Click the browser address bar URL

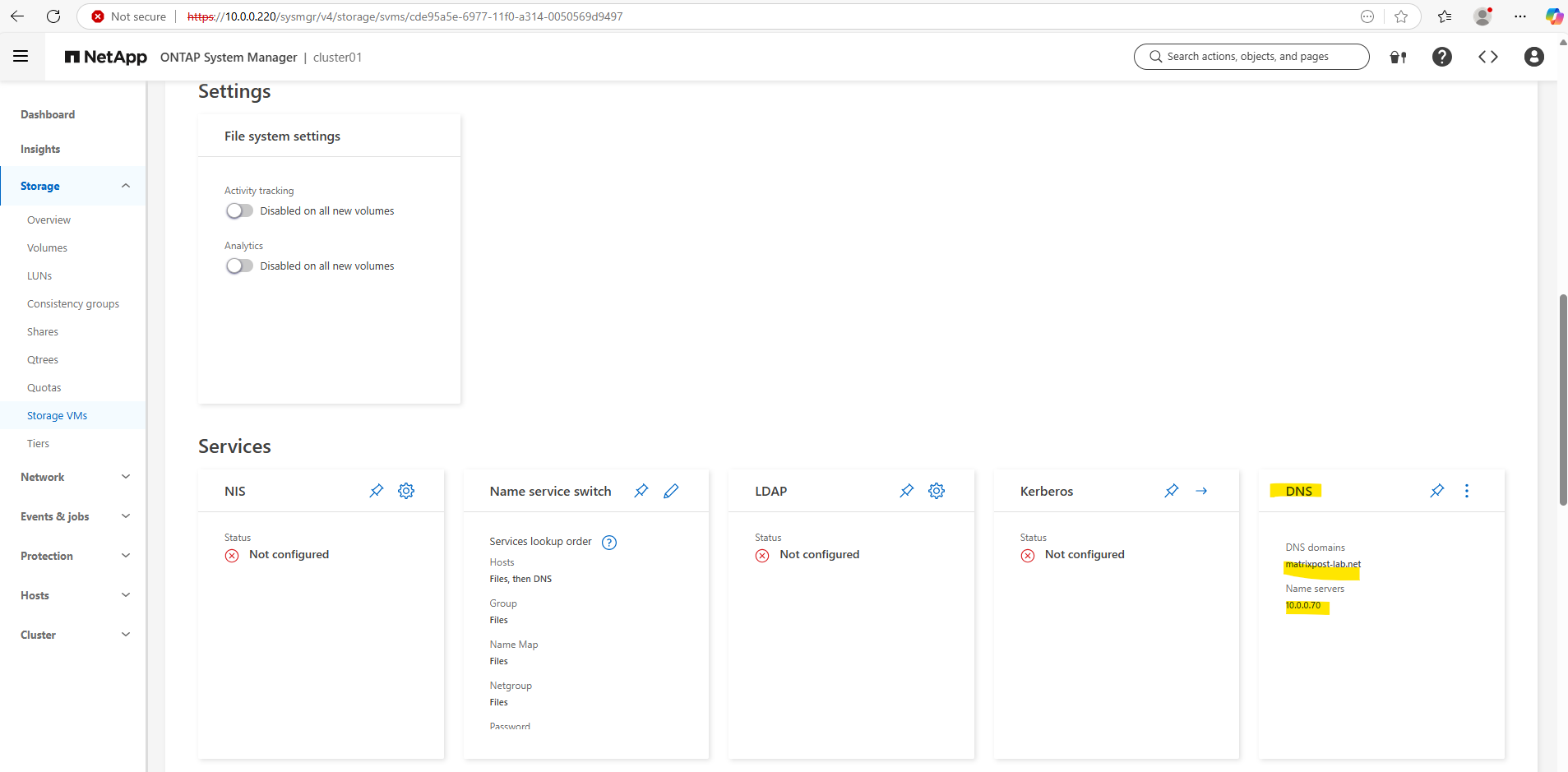tap(405, 16)
